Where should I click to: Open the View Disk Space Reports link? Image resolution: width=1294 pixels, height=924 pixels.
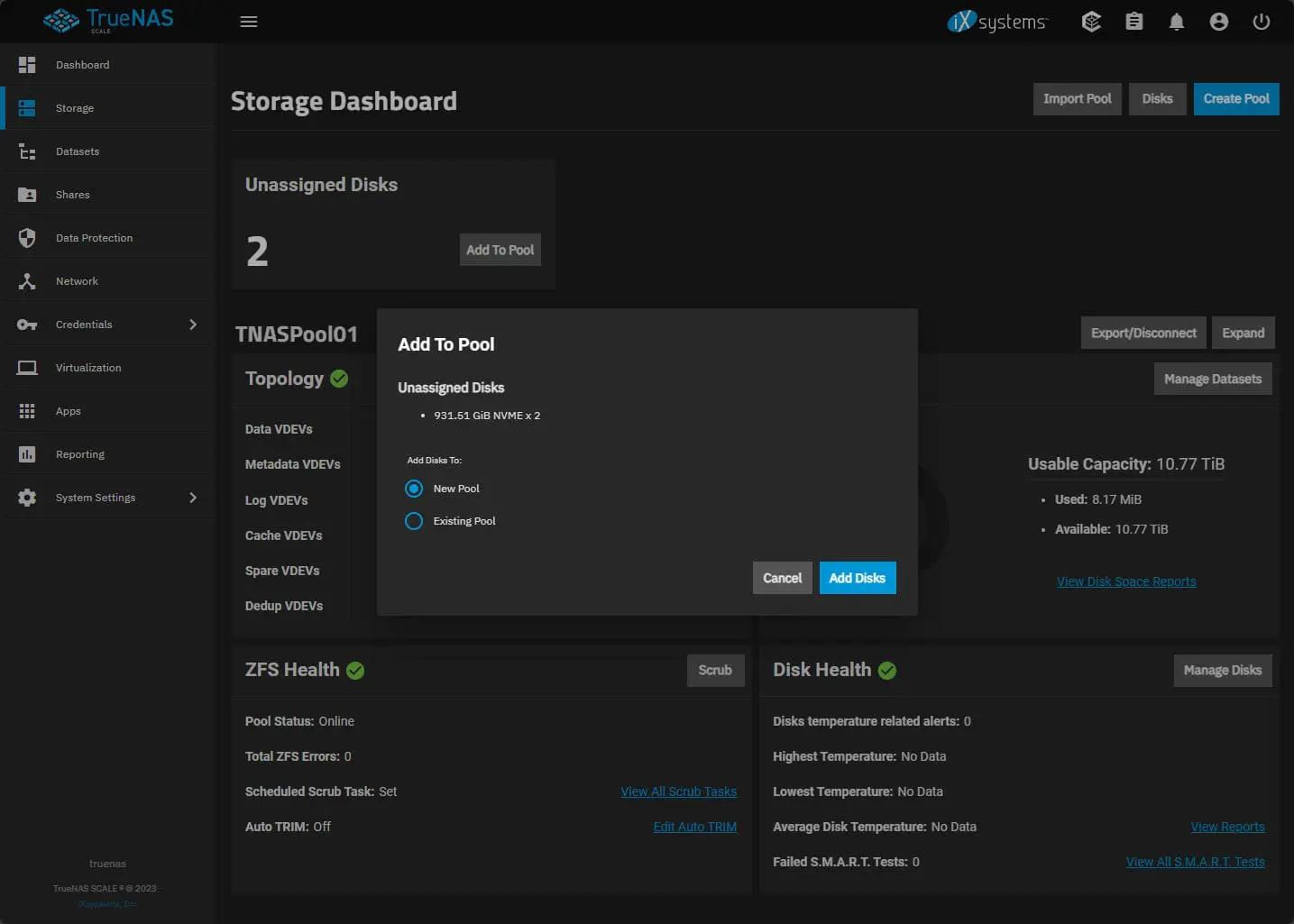(1126, 581)
